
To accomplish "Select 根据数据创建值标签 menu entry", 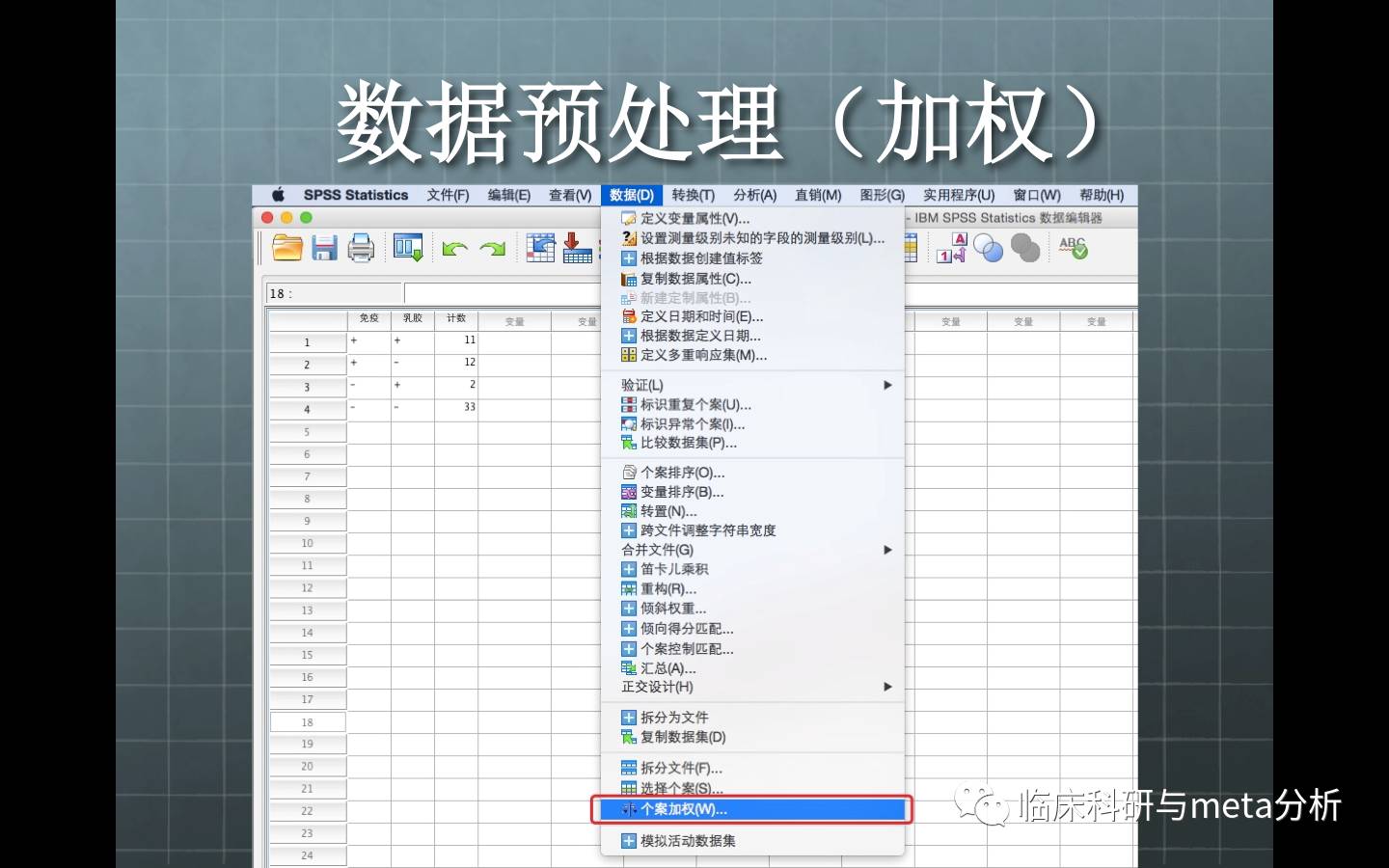I will point(752,258).
